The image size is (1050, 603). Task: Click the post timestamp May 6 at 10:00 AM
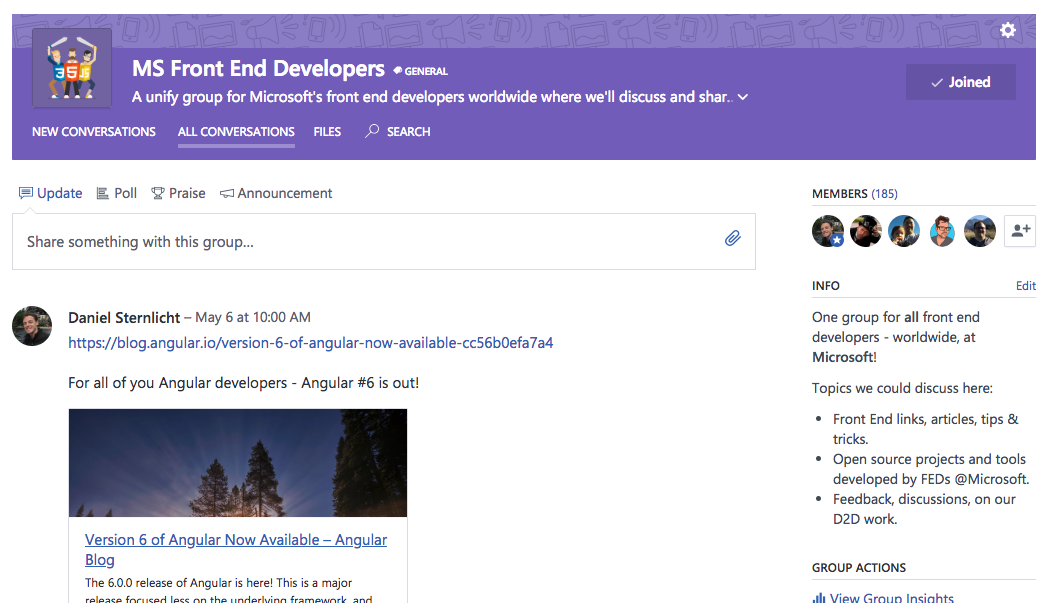pos(253,318)
